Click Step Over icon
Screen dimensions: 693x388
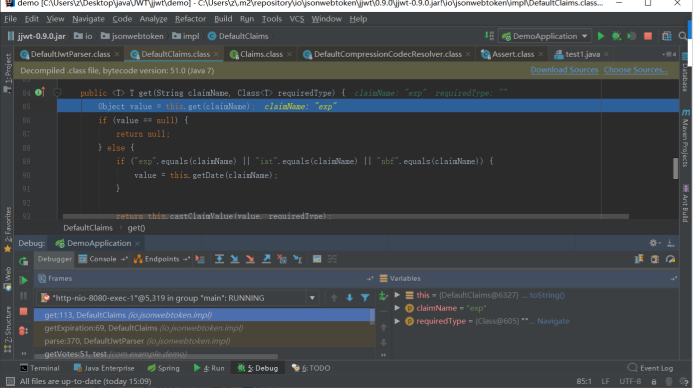click(x=219, y=259)
